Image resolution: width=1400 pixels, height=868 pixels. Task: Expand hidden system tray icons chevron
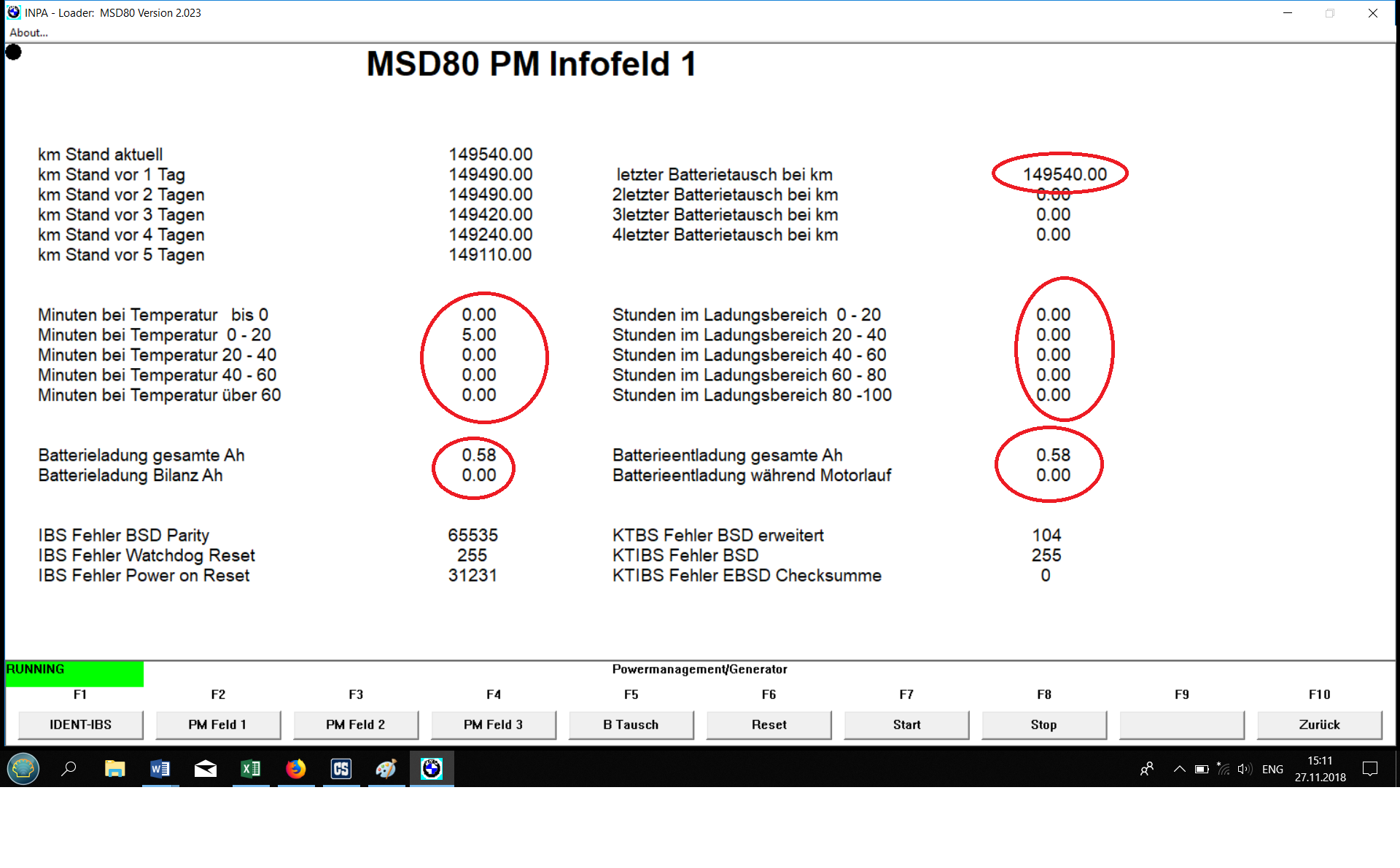[x=1179, y=769]
